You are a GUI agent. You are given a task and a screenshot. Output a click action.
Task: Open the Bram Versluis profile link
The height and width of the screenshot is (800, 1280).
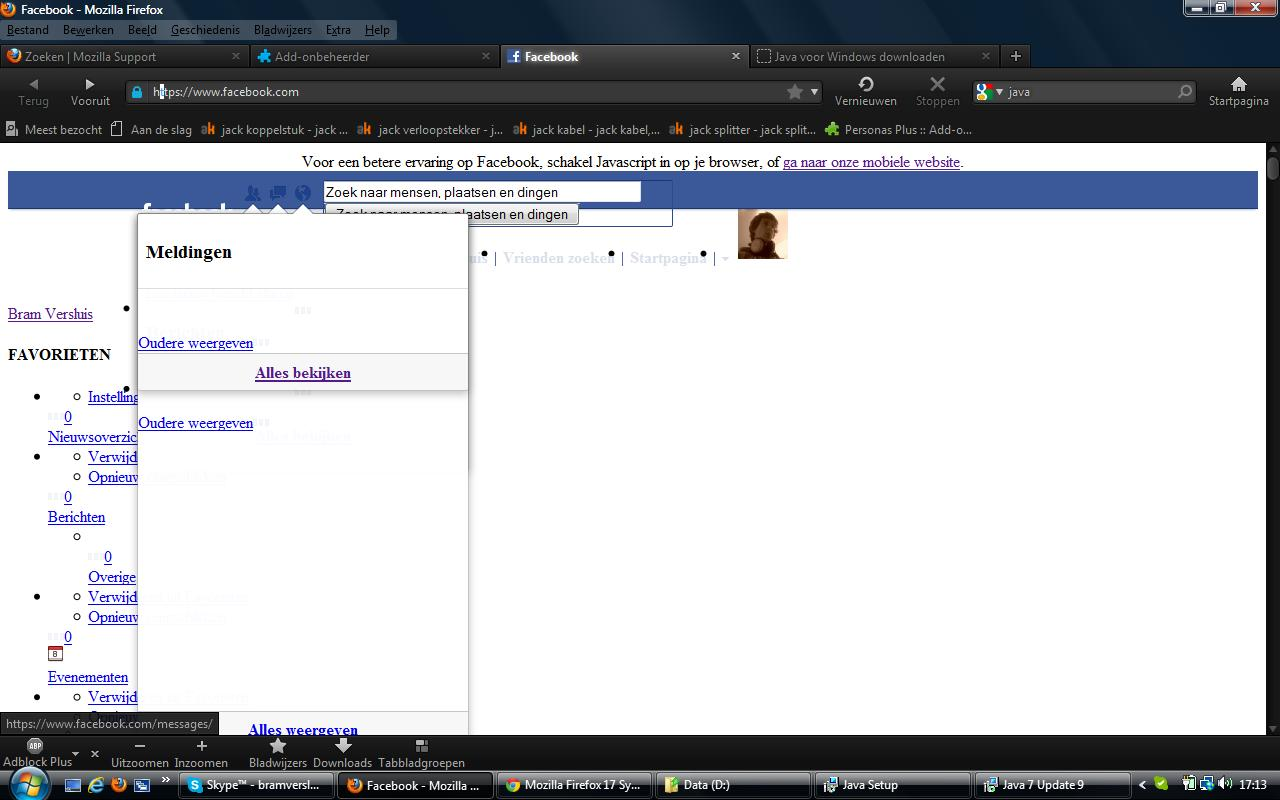click(50, 314)
